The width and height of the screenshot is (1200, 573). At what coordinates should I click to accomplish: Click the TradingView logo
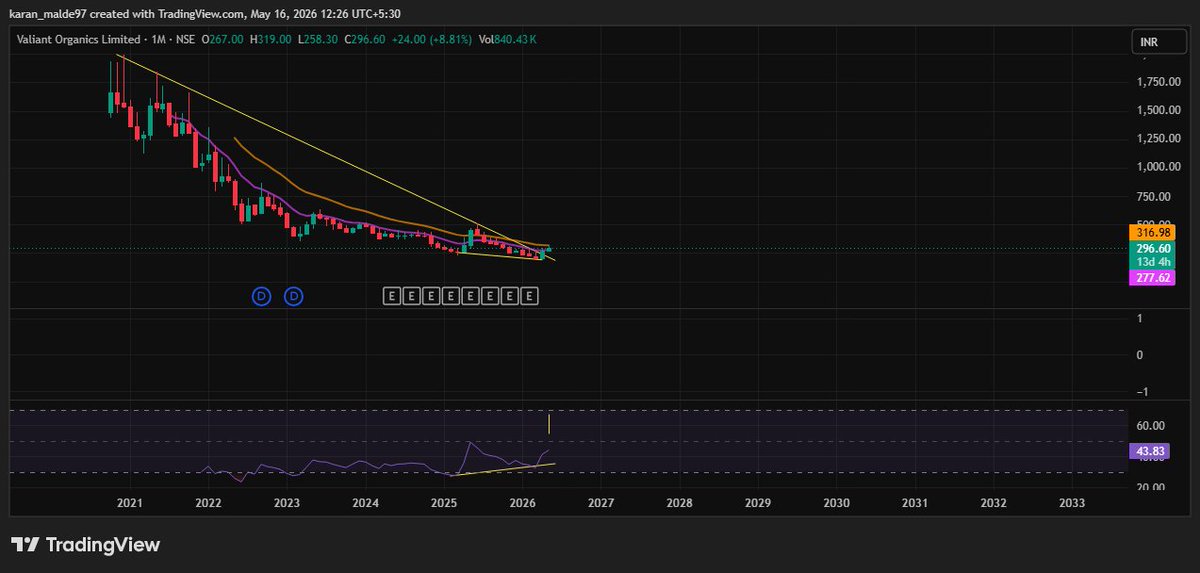[85, 545]
